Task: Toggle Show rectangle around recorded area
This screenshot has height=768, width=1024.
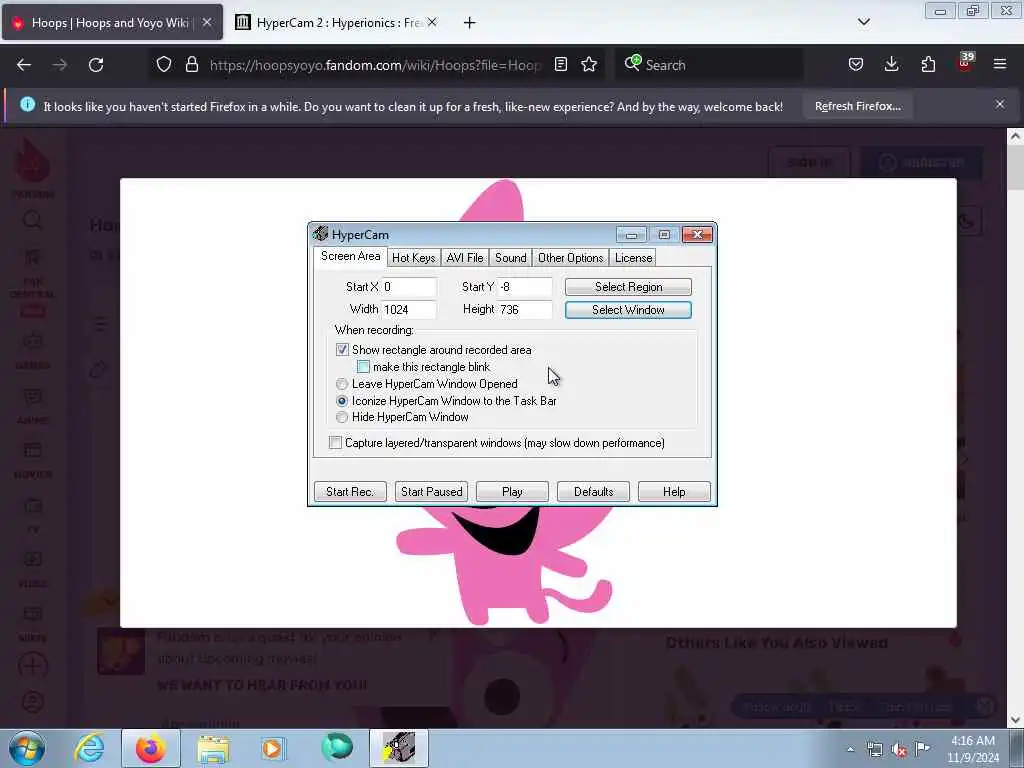Action: [342, 350]
